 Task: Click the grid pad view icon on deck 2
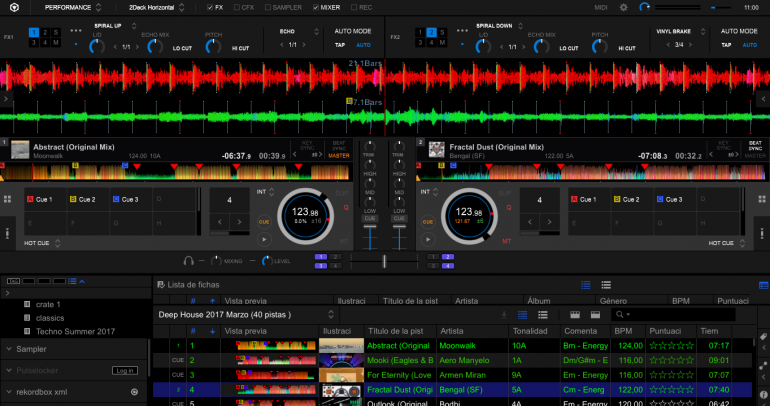[762, 199]
